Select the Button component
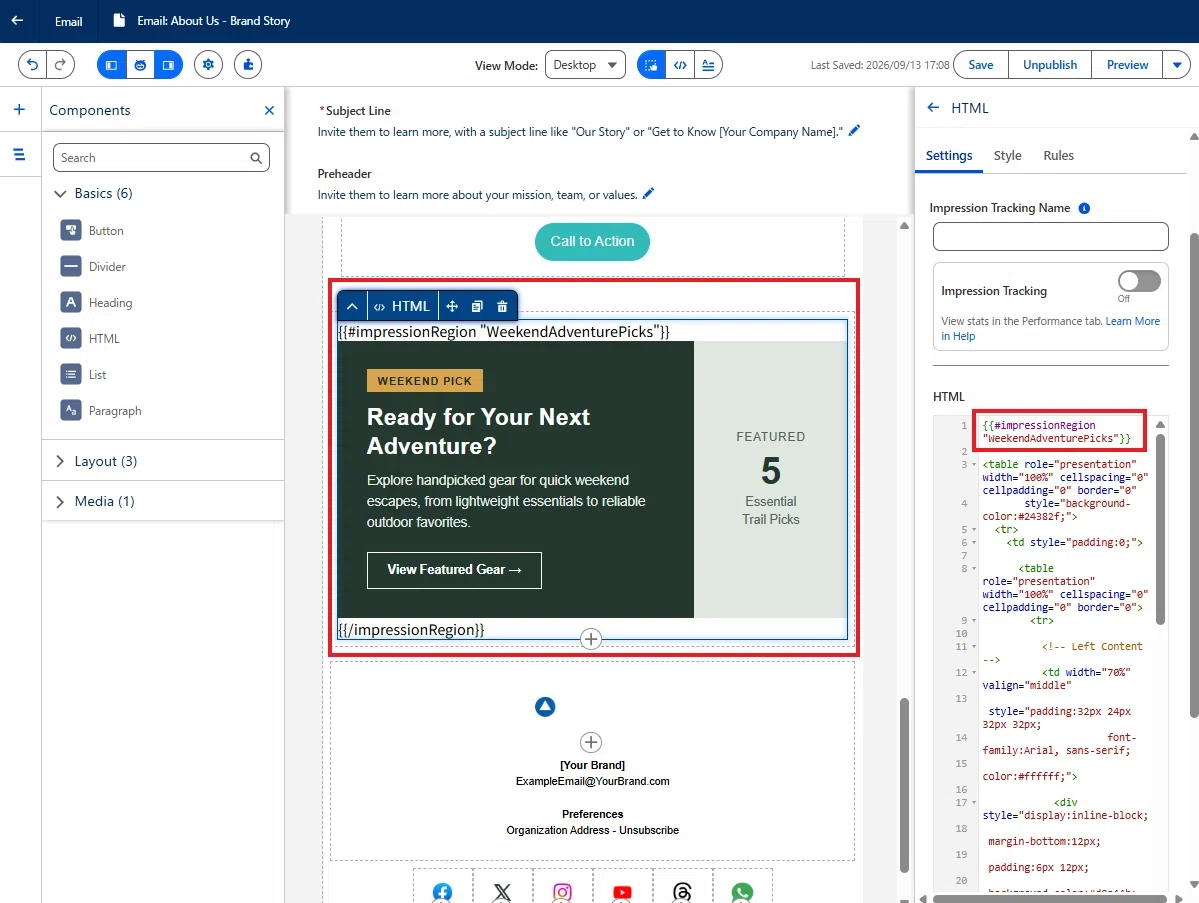The width and height of the screenshot is (1199, 903). point(92,230)
